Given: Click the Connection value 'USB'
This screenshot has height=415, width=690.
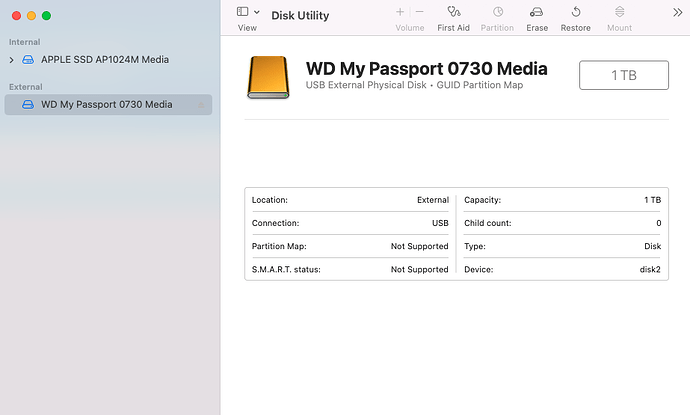Looking at the screenshot, I should click(440, 223).
